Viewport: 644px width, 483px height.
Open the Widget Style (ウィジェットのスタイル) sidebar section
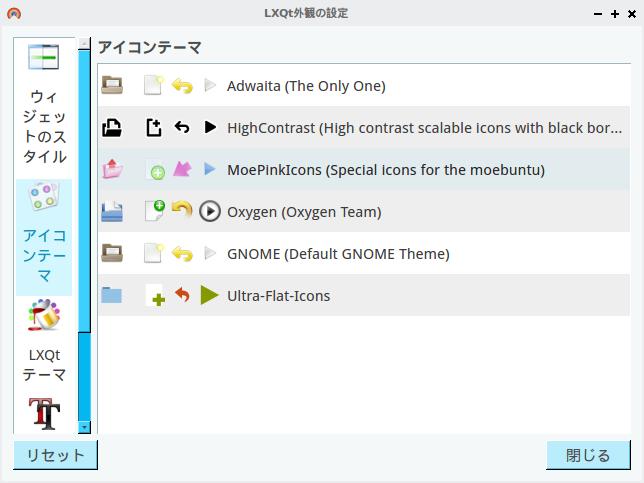(44, 105)
